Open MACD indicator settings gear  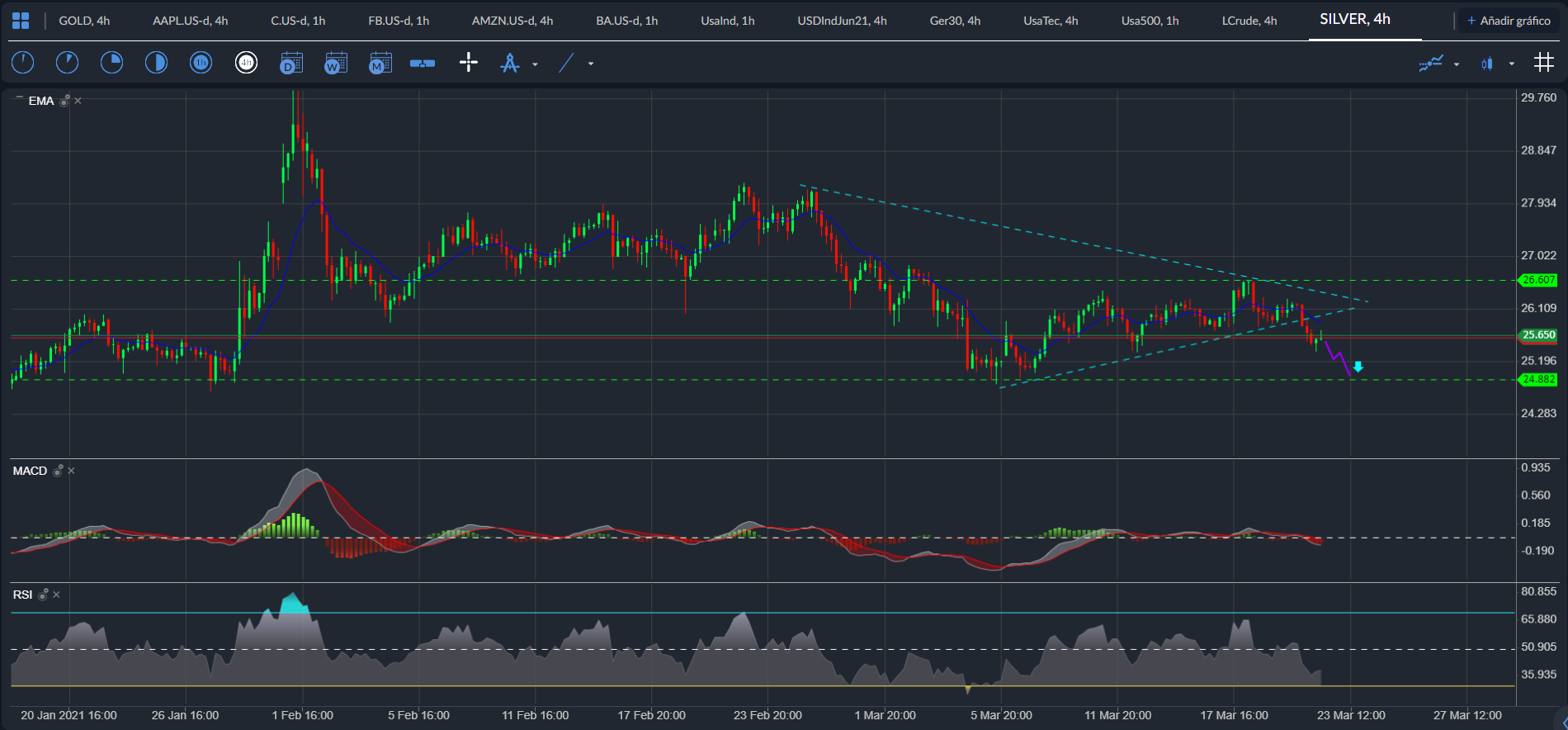click(x=58, y=471)
